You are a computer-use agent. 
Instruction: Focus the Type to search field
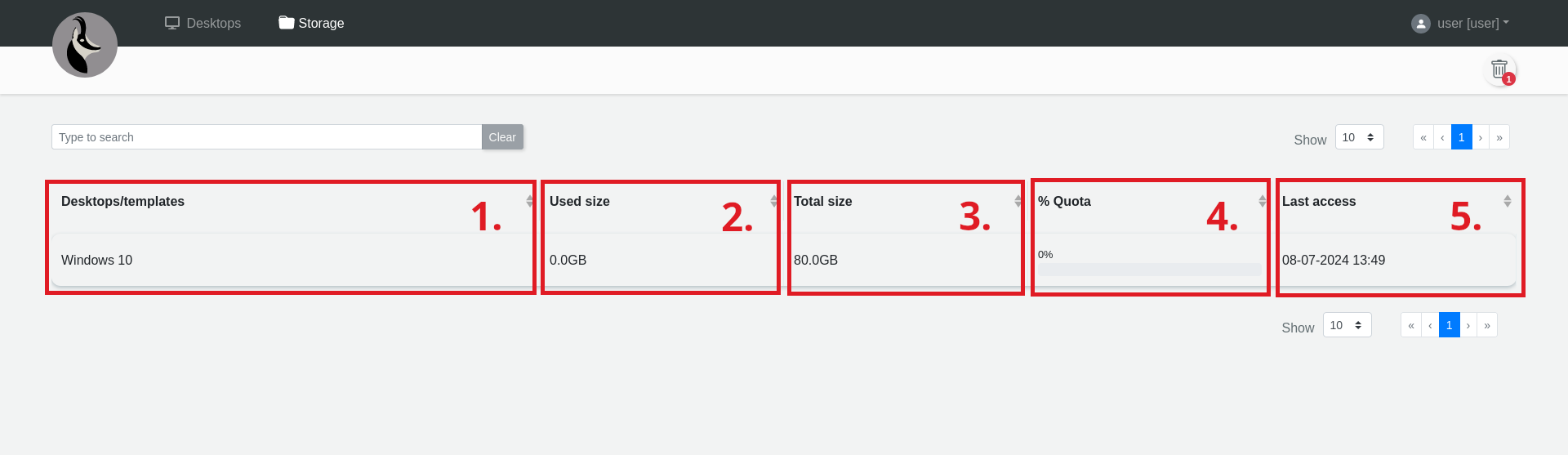point(266,137)
